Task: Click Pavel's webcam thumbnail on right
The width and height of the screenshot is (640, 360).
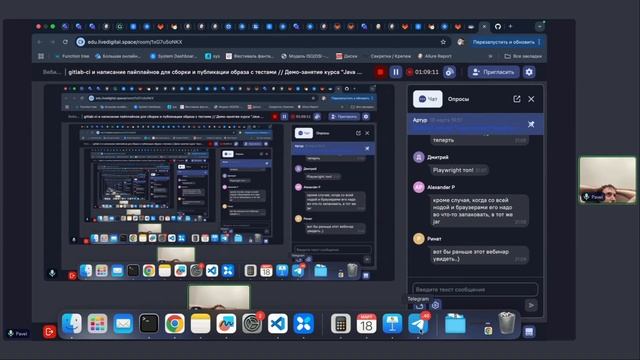Action: (x=608, y=180)
